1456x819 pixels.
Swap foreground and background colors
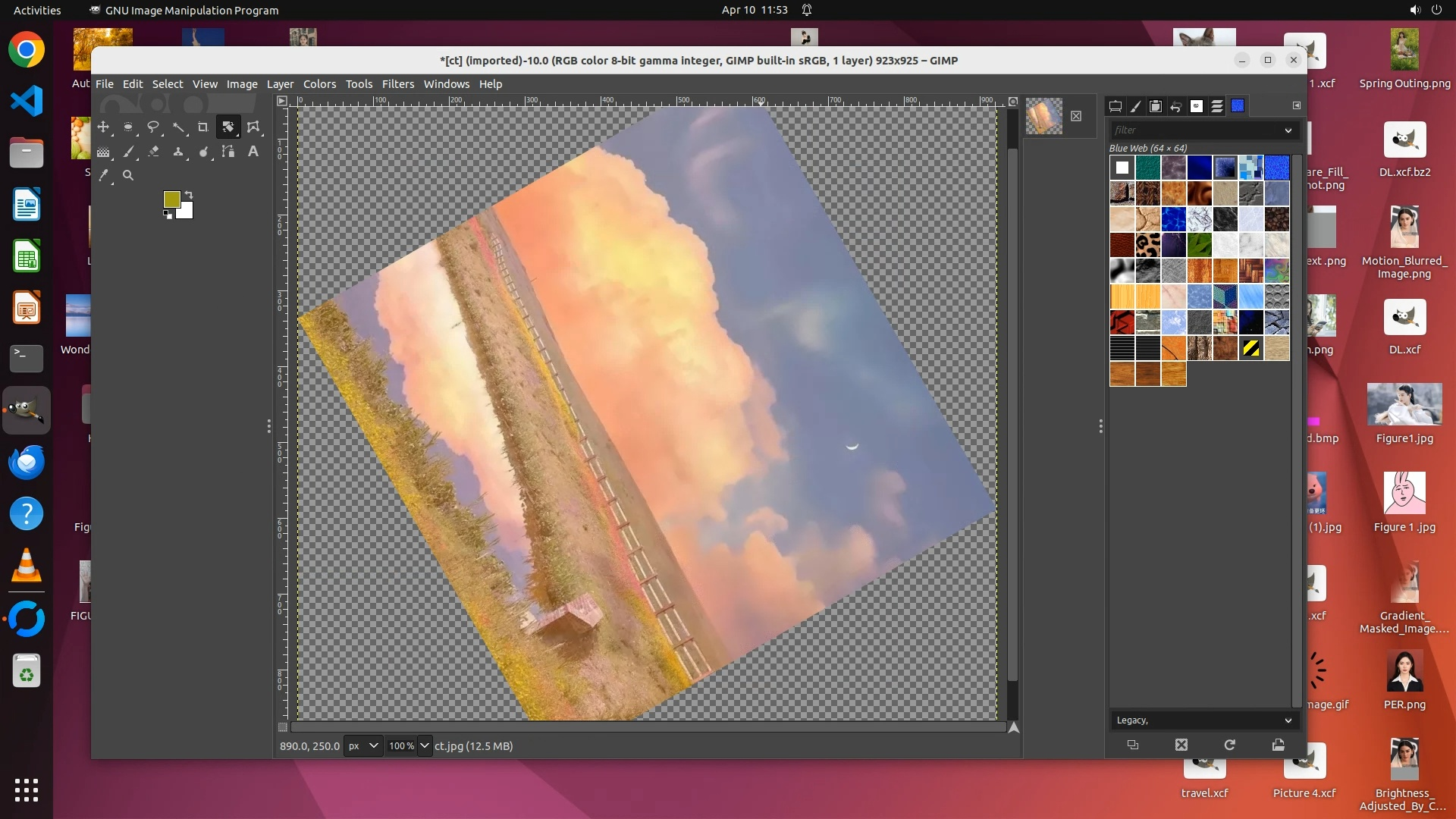click(x=189, y=195)
